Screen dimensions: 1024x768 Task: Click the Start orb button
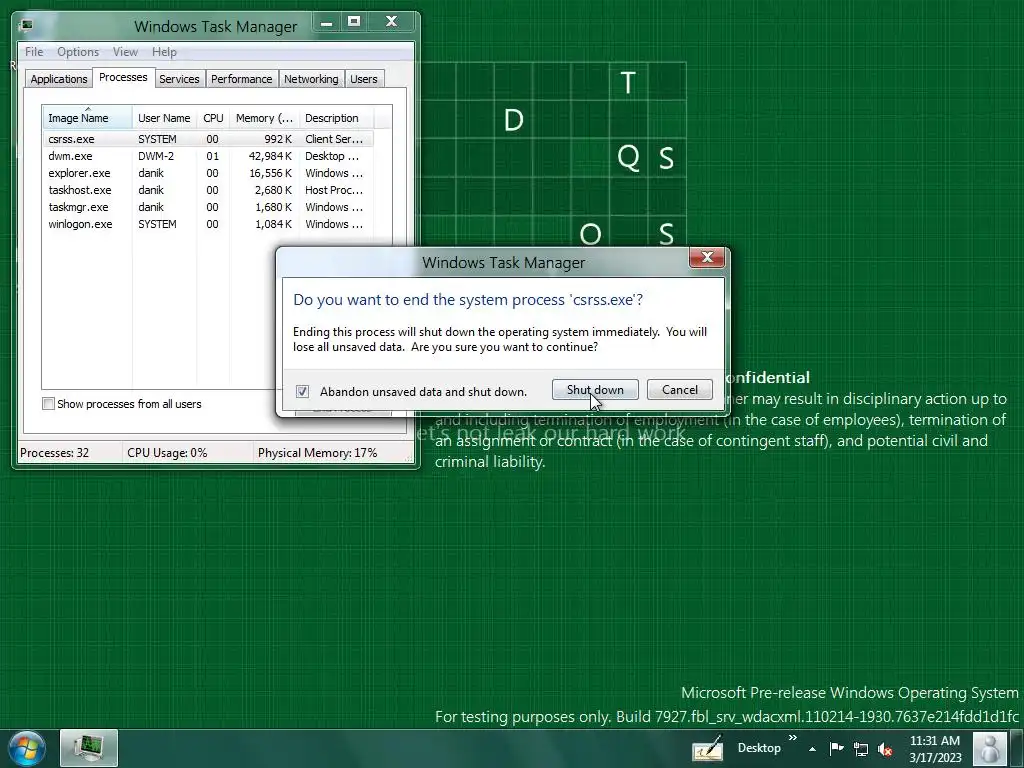pos(27,748)
